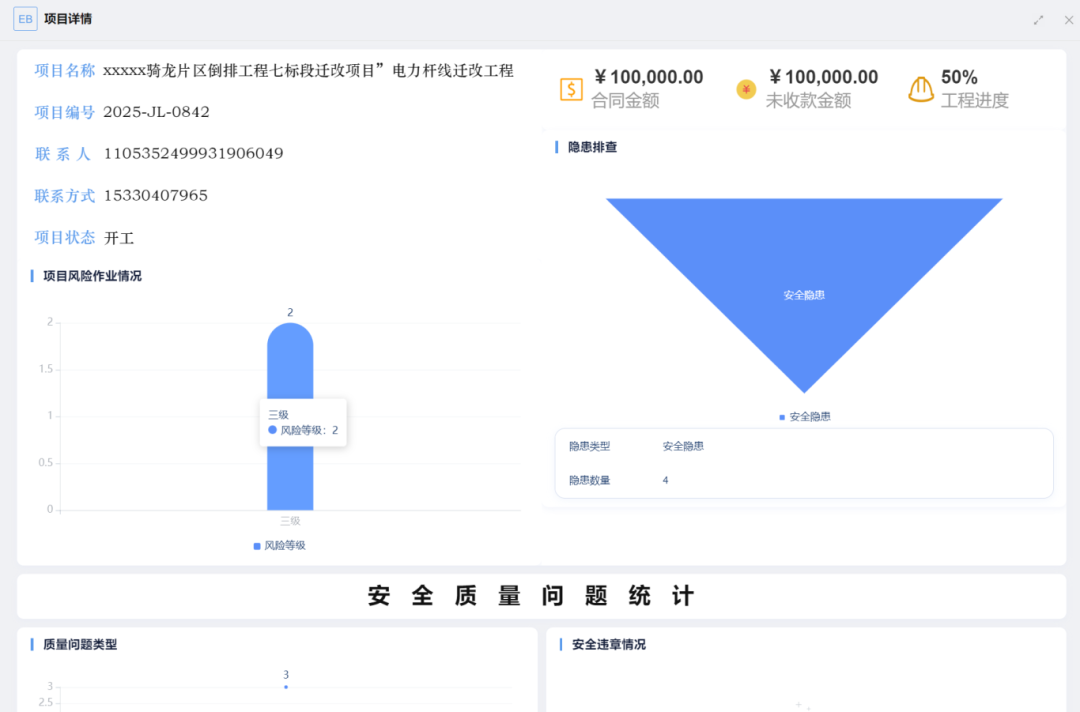Toggle the 安全隐患 legend below the funnel

click(x=804, y=417)
